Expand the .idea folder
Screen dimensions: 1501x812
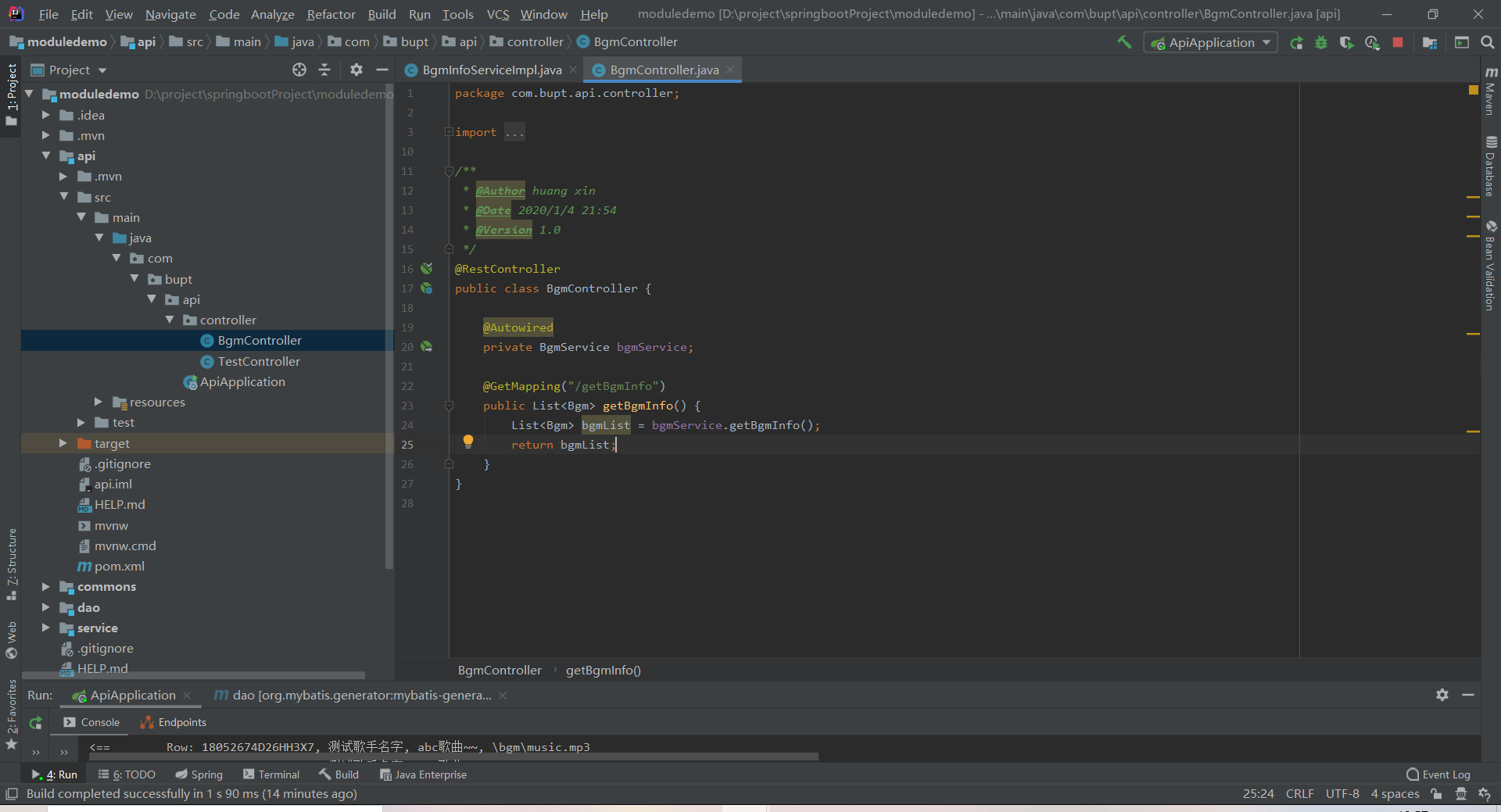point(46,115)
